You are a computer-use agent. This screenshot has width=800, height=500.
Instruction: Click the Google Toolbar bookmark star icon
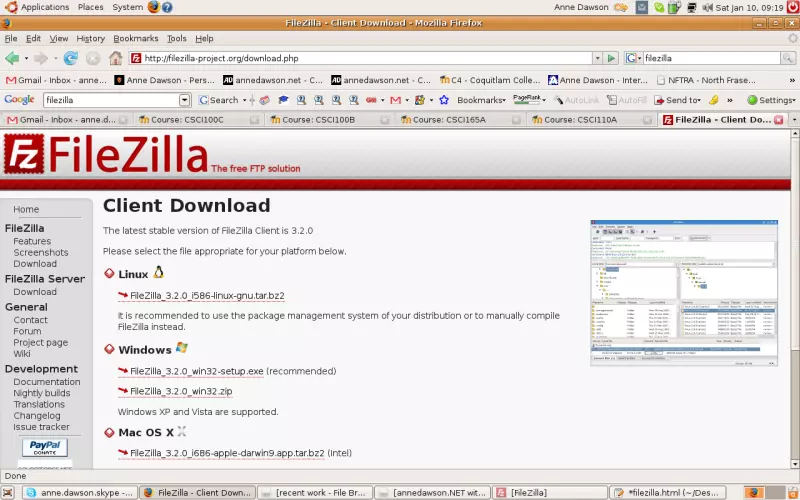pos(444,100)
